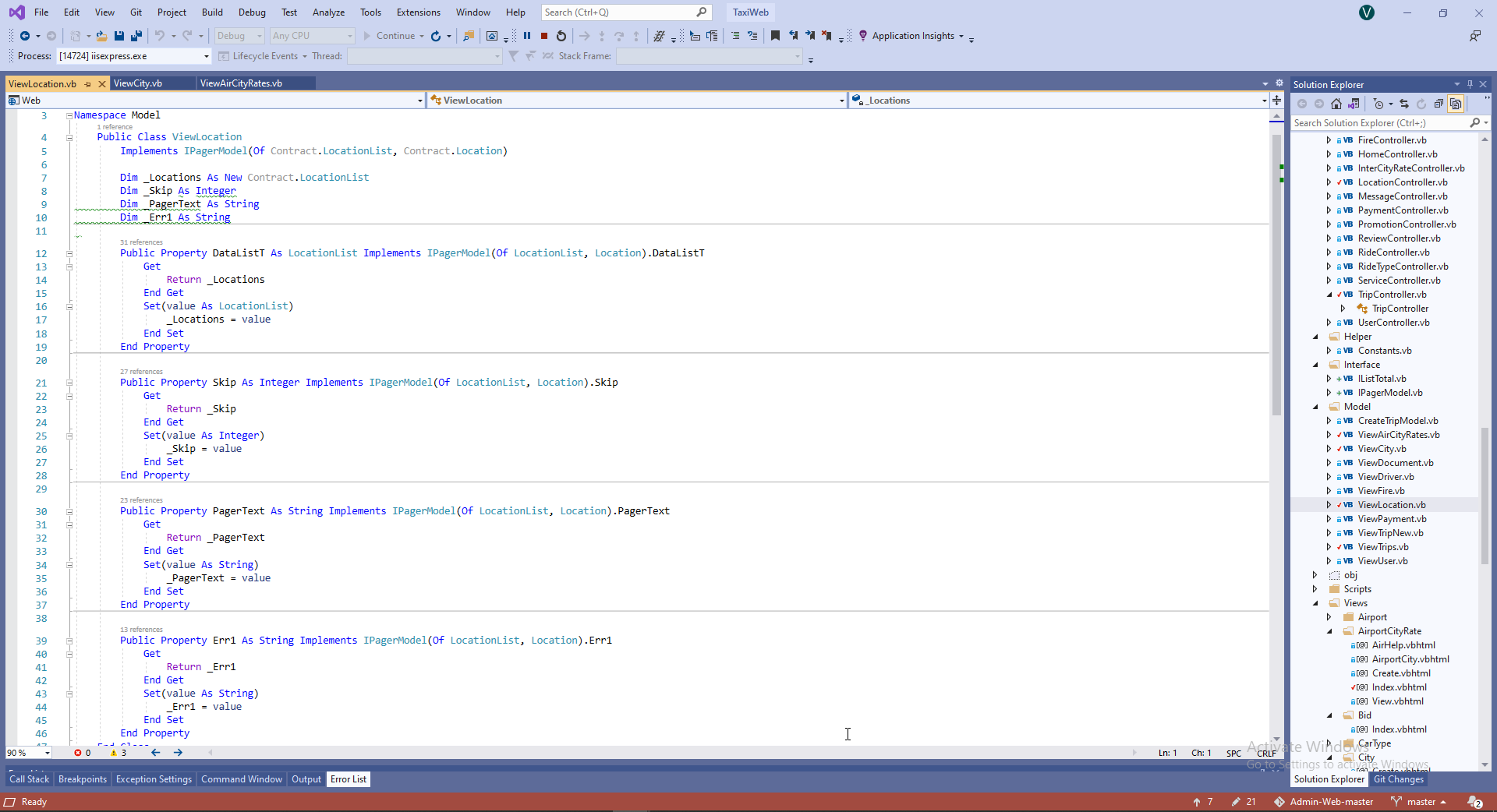Image resolution: width=1497 pixels, height=812 pixels.
Task: Sync Solution Explorer with active document
Action: pyautogui.click(x=1404, y=104)
